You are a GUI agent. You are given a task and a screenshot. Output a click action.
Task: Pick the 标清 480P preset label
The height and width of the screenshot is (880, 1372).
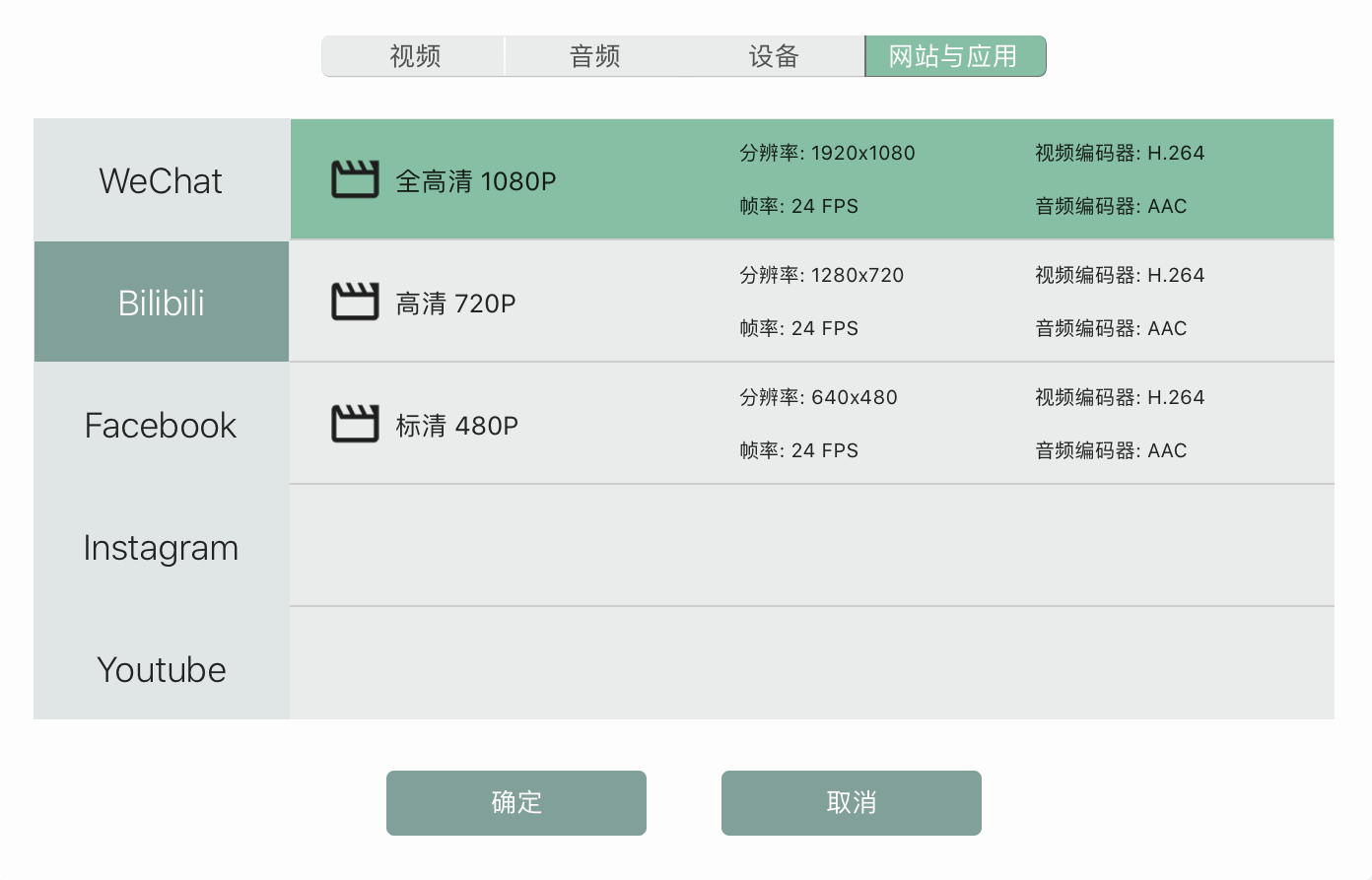pos(456,426)
